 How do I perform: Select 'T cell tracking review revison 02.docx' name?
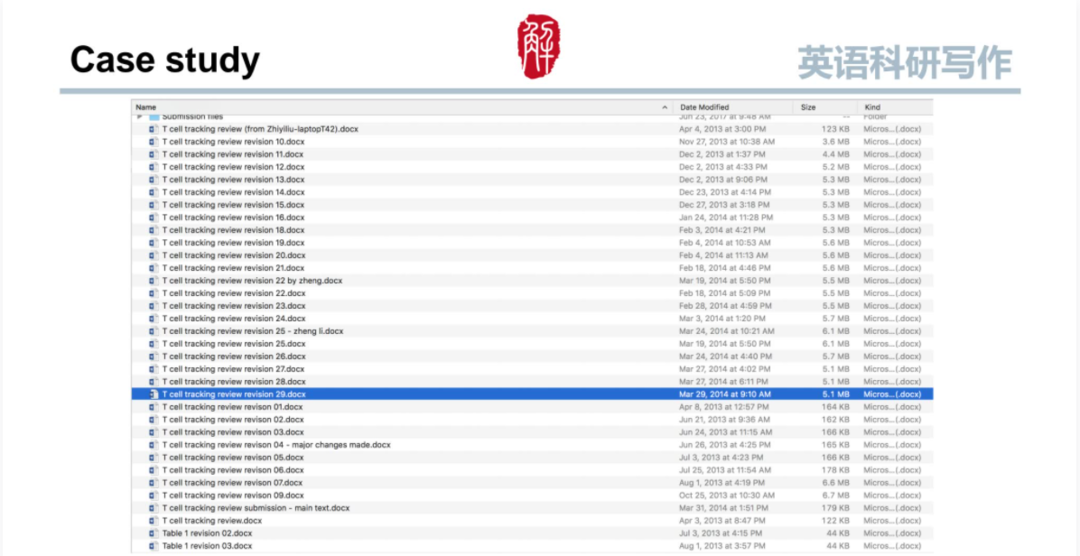point(232,420)
